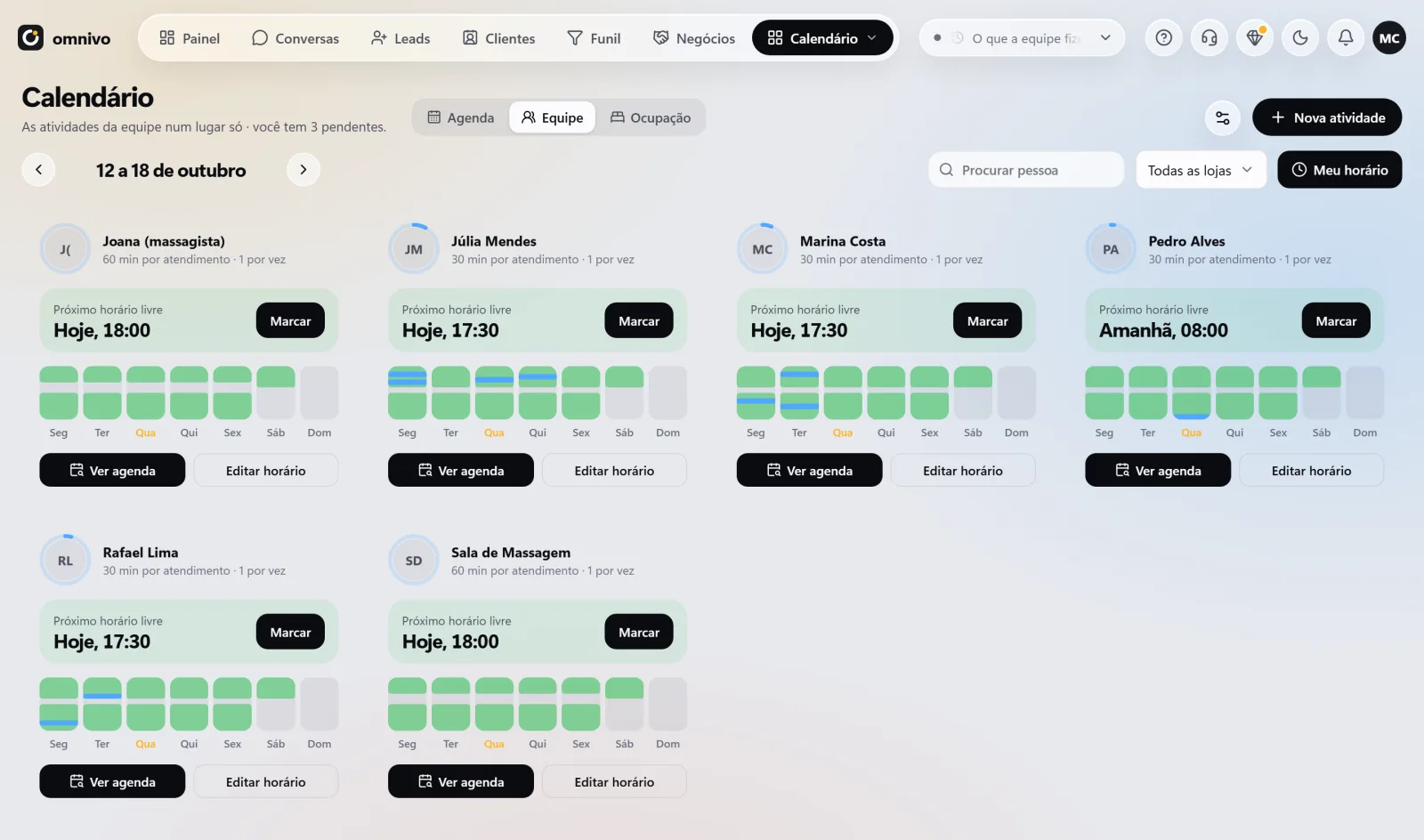Click Joana (massagista) Saturday availability bar
The width and height of the screenshot is (1424, 840).
tap(276, 392)
